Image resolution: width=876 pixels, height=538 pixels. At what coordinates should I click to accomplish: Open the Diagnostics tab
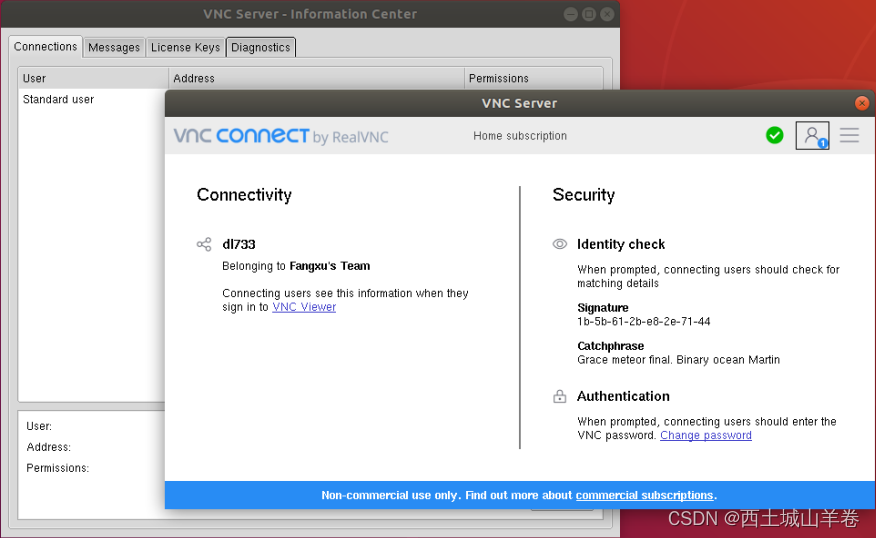[261, 47]
